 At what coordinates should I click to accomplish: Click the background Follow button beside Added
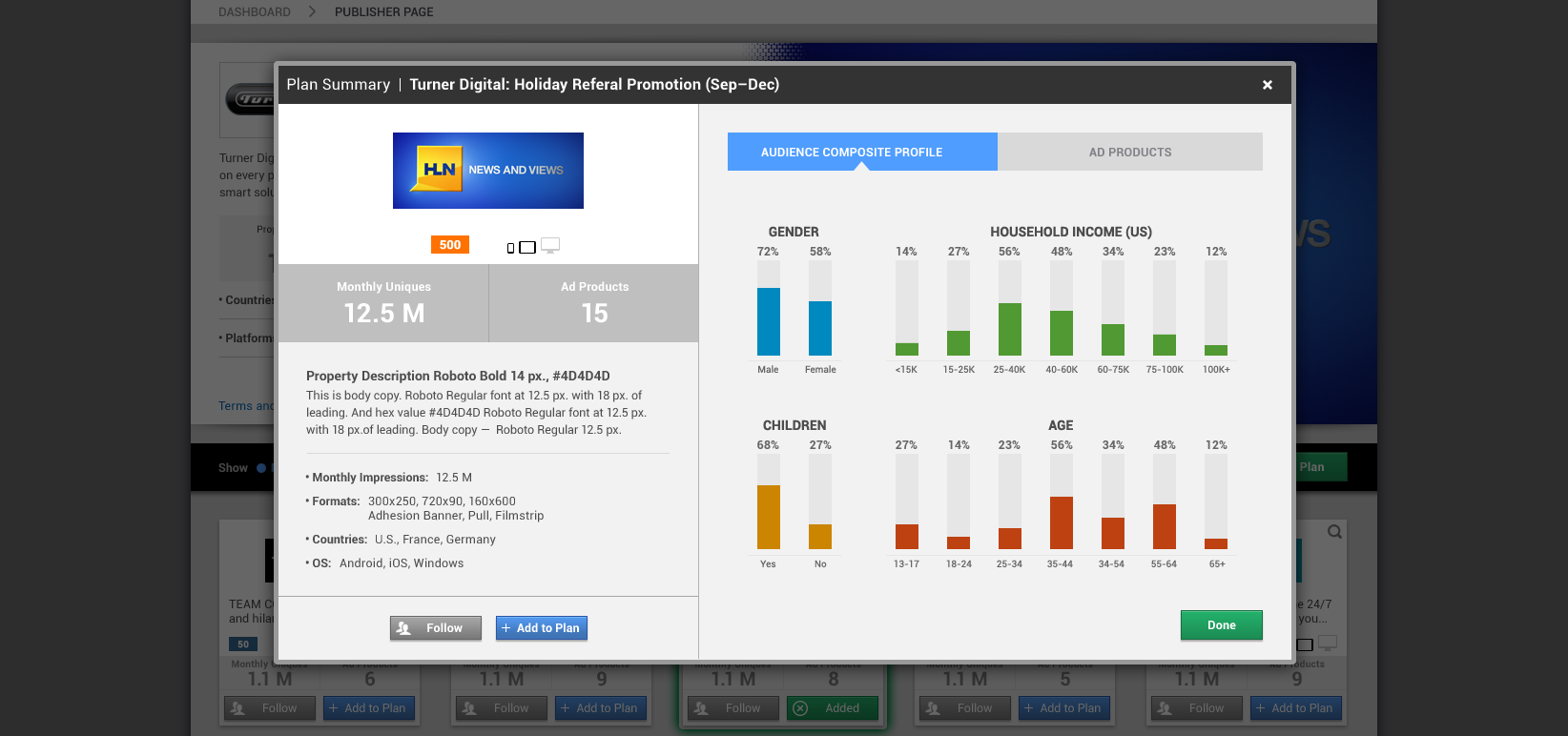pos(733,708)
